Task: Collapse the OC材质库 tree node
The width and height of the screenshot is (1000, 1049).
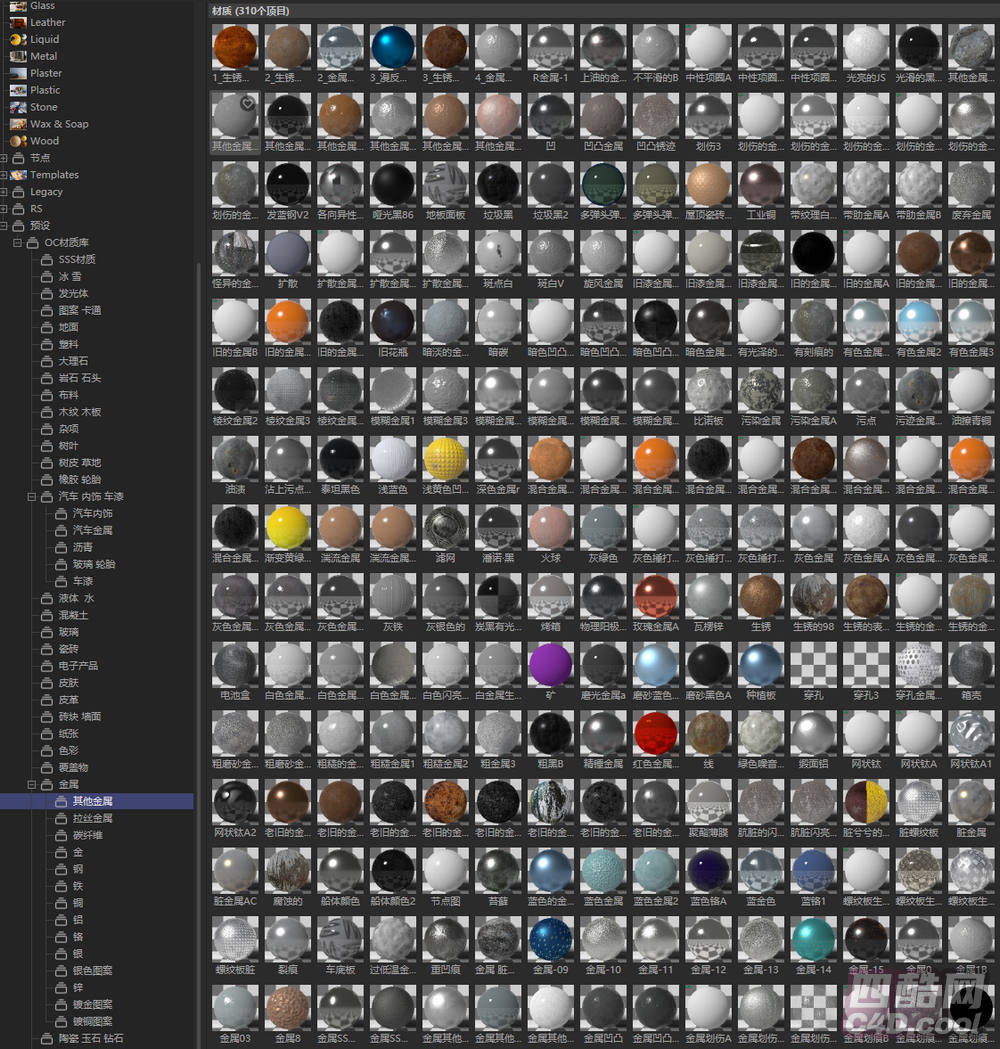Action: click(17, 243)
